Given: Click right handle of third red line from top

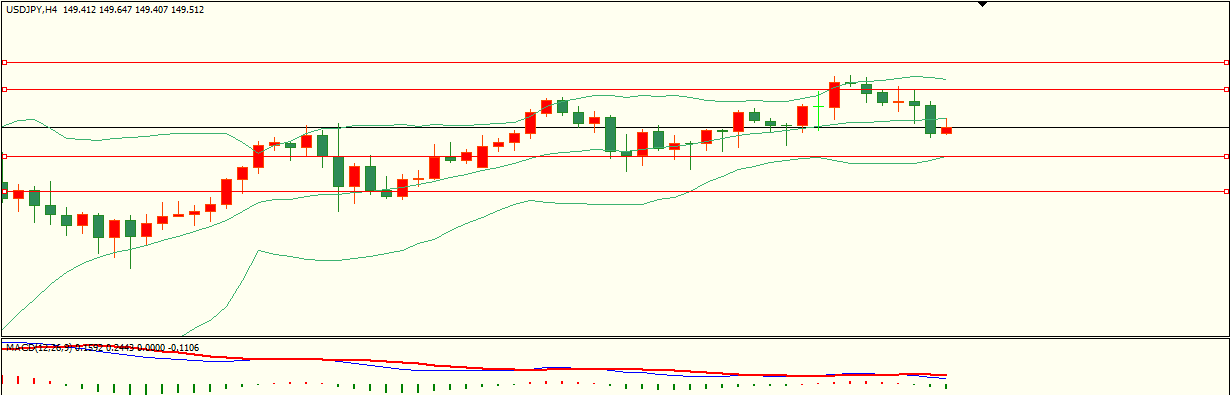Looking at the screenshot, I should pos(1226,156).
